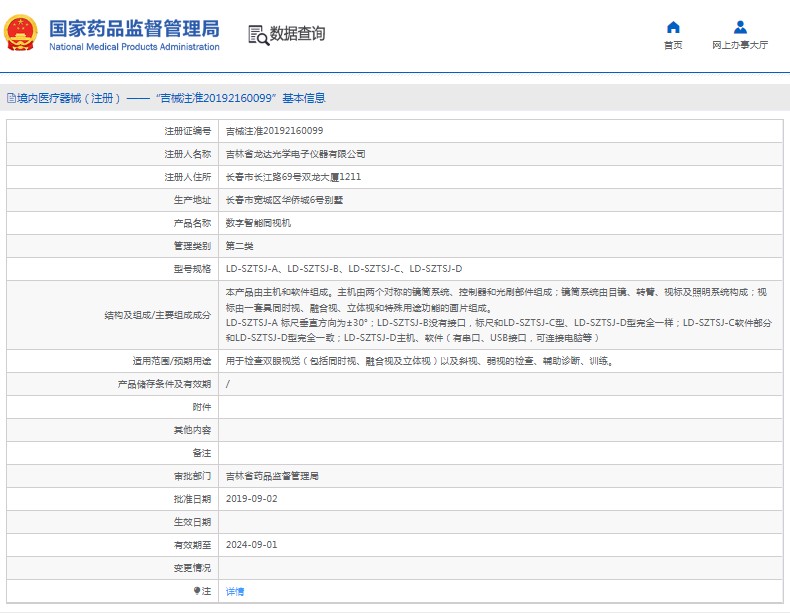Click the 备注 row label

[x=202, y=453]
